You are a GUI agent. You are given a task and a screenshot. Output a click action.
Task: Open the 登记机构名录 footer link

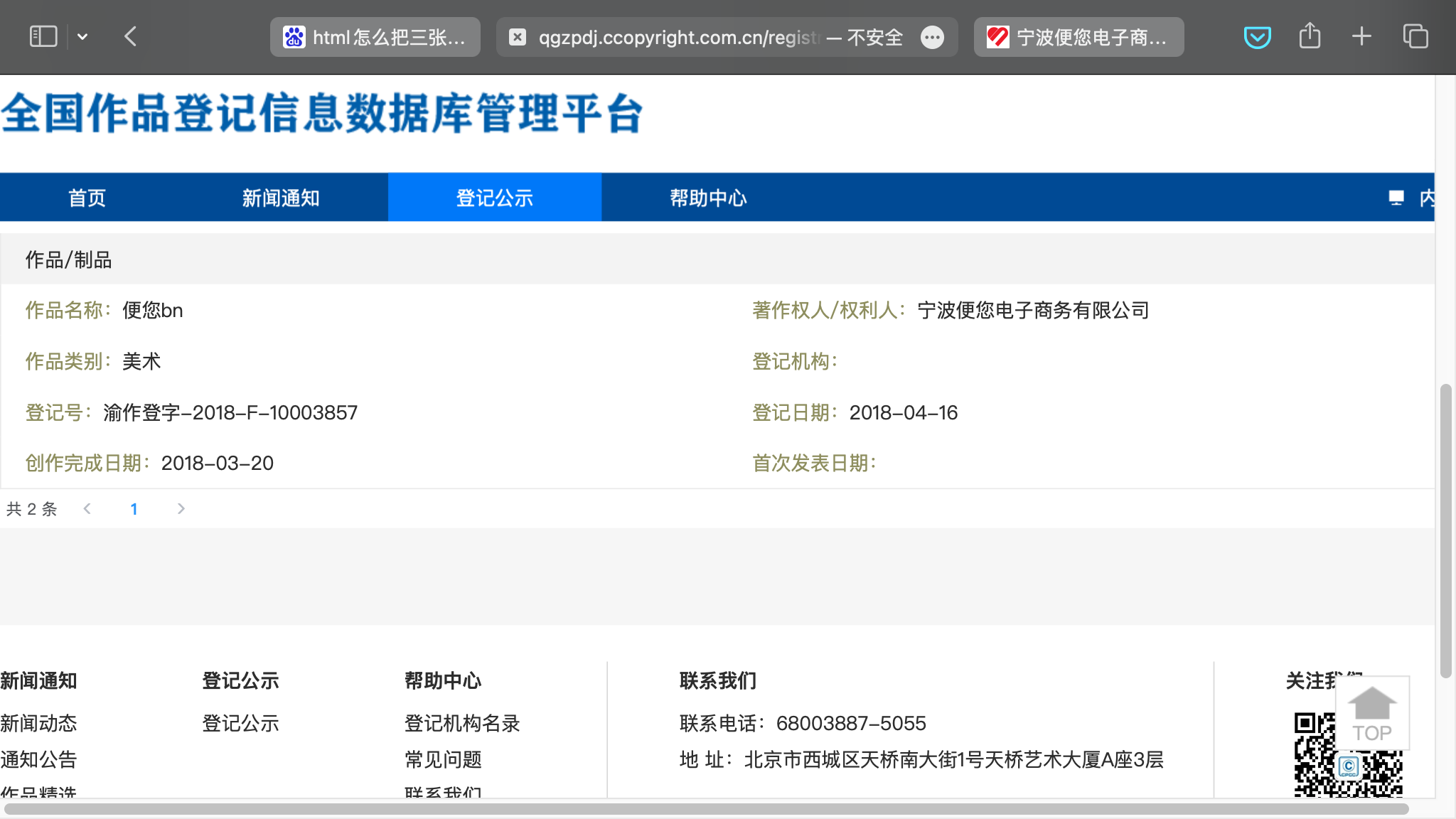click(x=462, y=724)
